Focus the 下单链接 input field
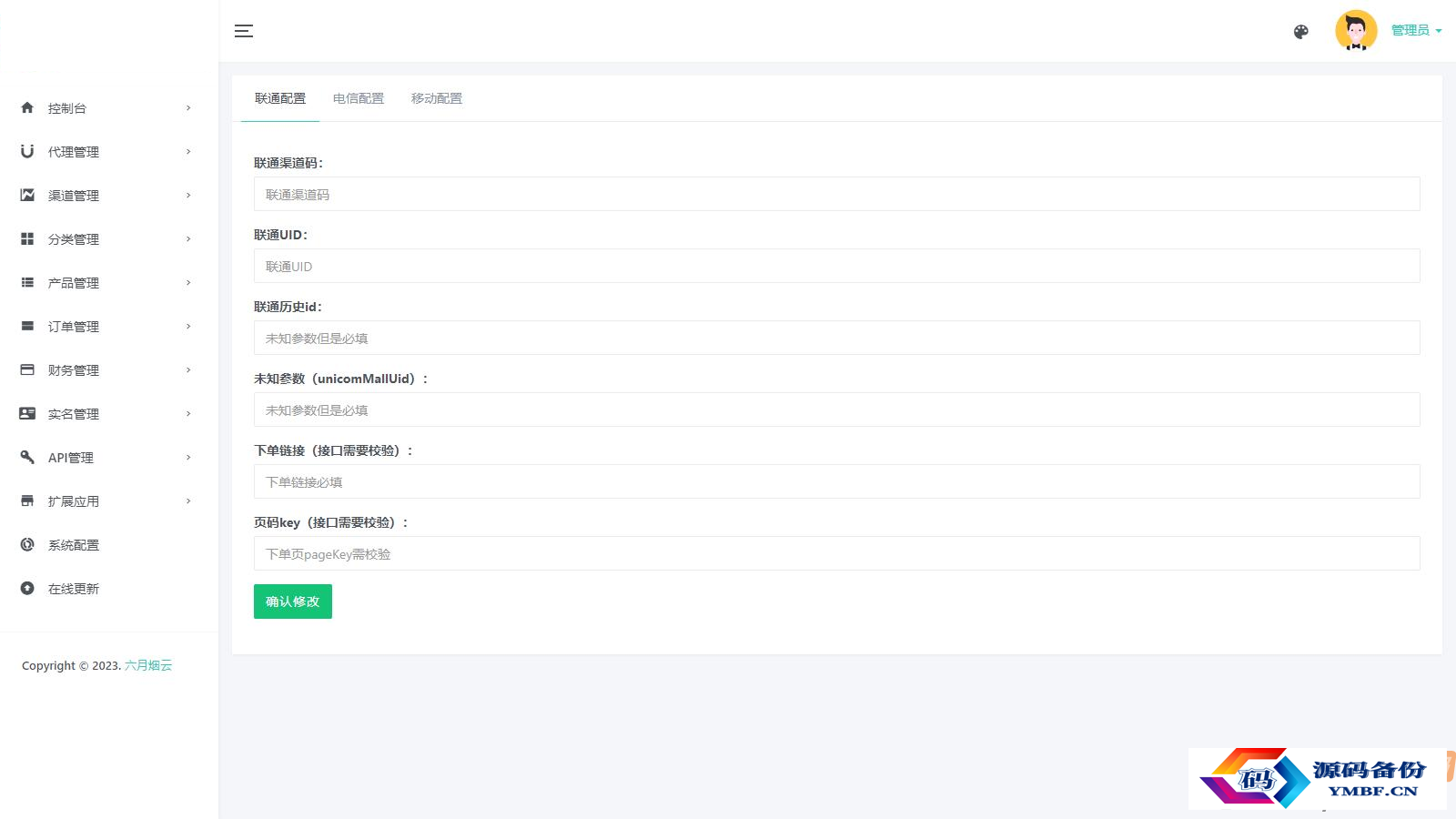This screenshot has height=819, width=1456. pyautogui.click(x=836, y=481)
